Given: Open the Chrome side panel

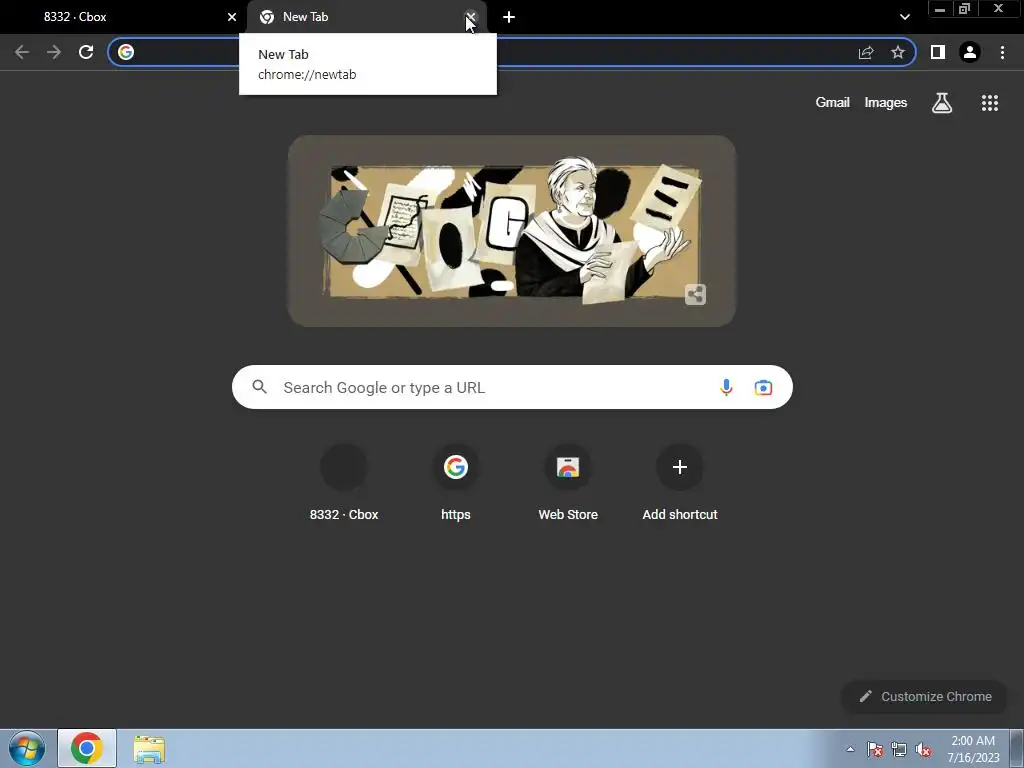Looking at the screenshot, I should pos(938,52).
